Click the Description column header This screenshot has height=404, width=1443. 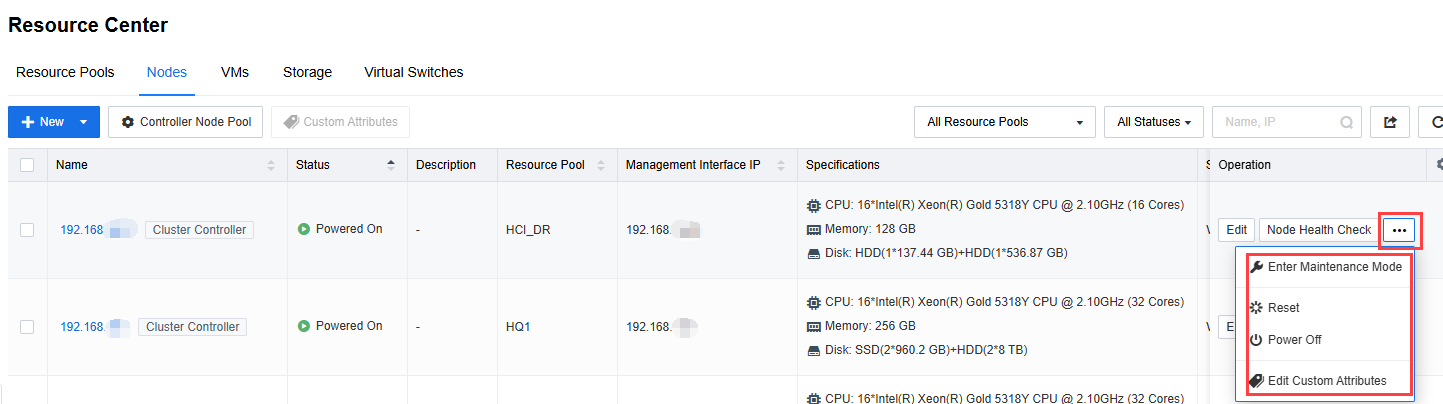coord(446,165)
